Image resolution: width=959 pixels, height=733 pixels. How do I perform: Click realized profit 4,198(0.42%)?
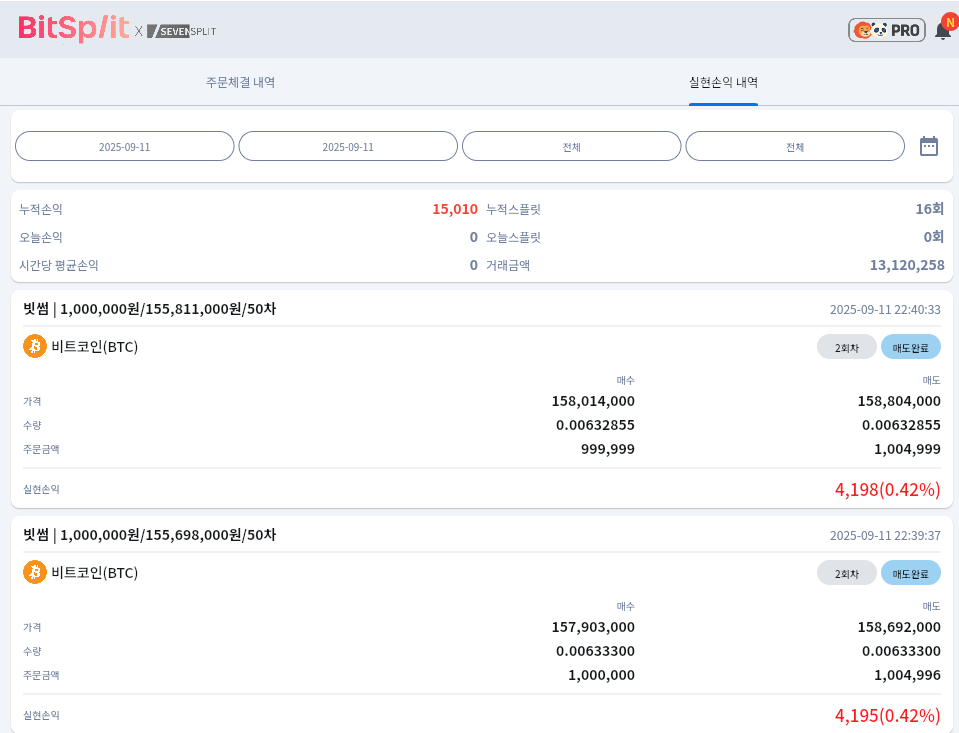pyautogui.click(x=887, y=489)
